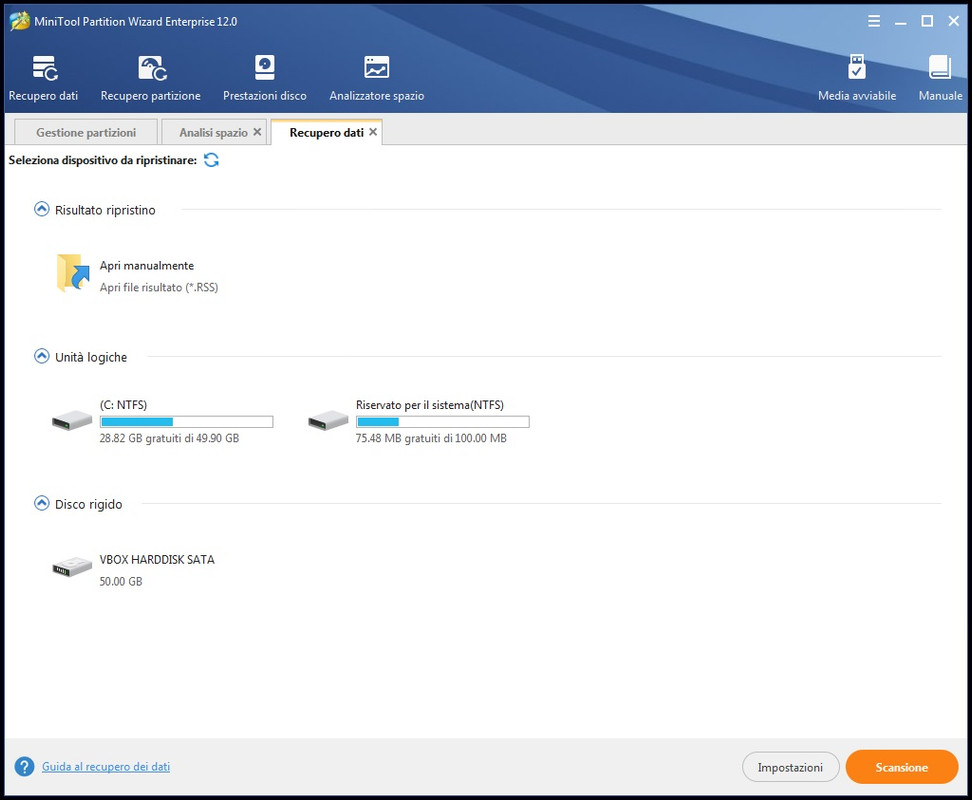Image resolution: width=972 pixels, height=800 pixels.
Task: Open the hamburger menu in title bar
Action: click(874, 22)
